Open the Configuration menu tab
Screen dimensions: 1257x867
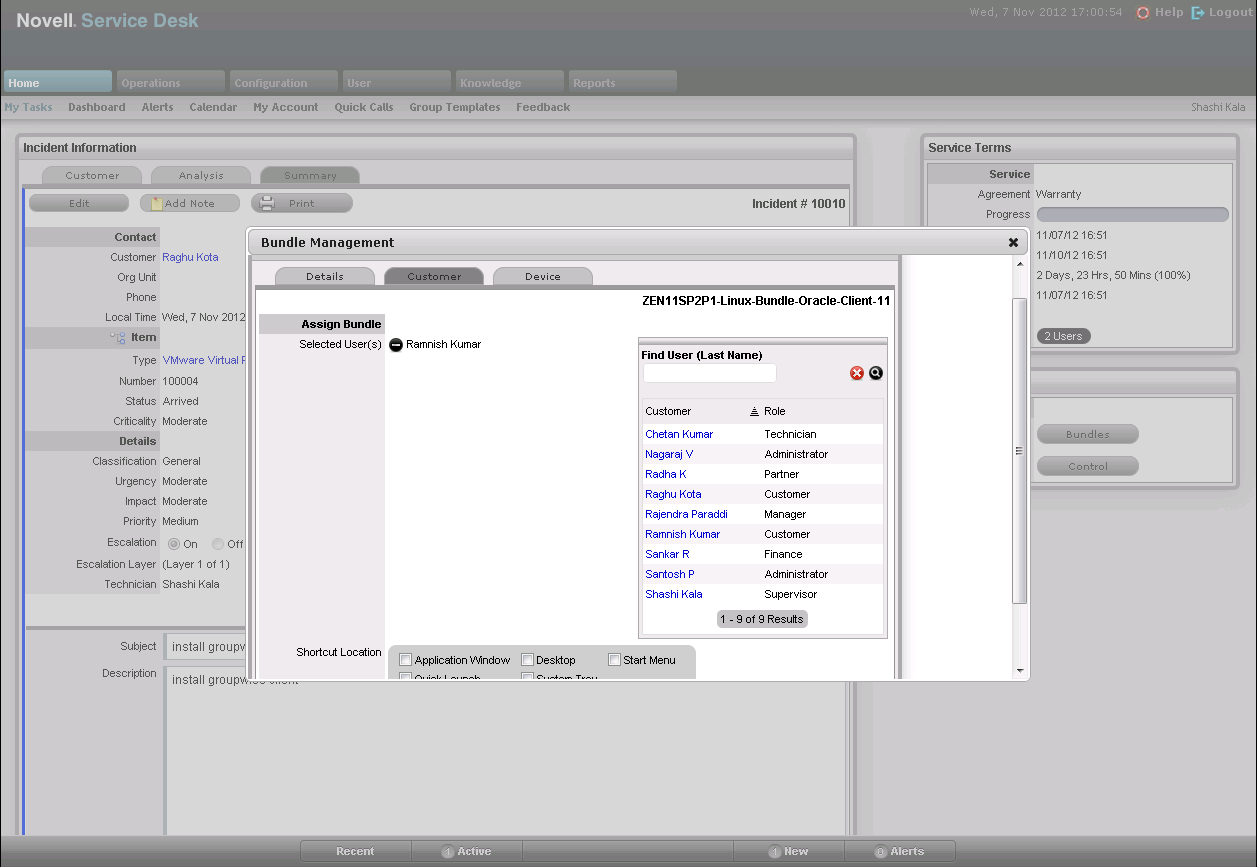(284, 83)
